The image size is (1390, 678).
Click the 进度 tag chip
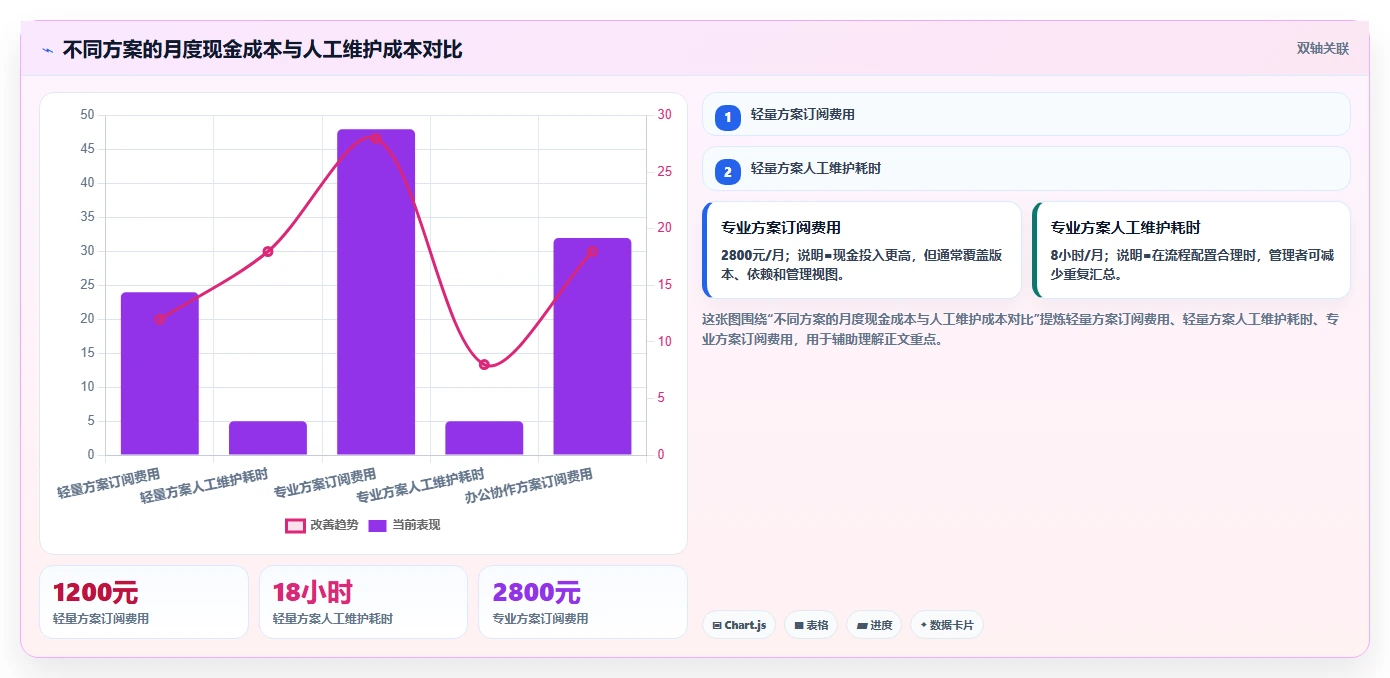pyautogui.click(x=874, y=625)
